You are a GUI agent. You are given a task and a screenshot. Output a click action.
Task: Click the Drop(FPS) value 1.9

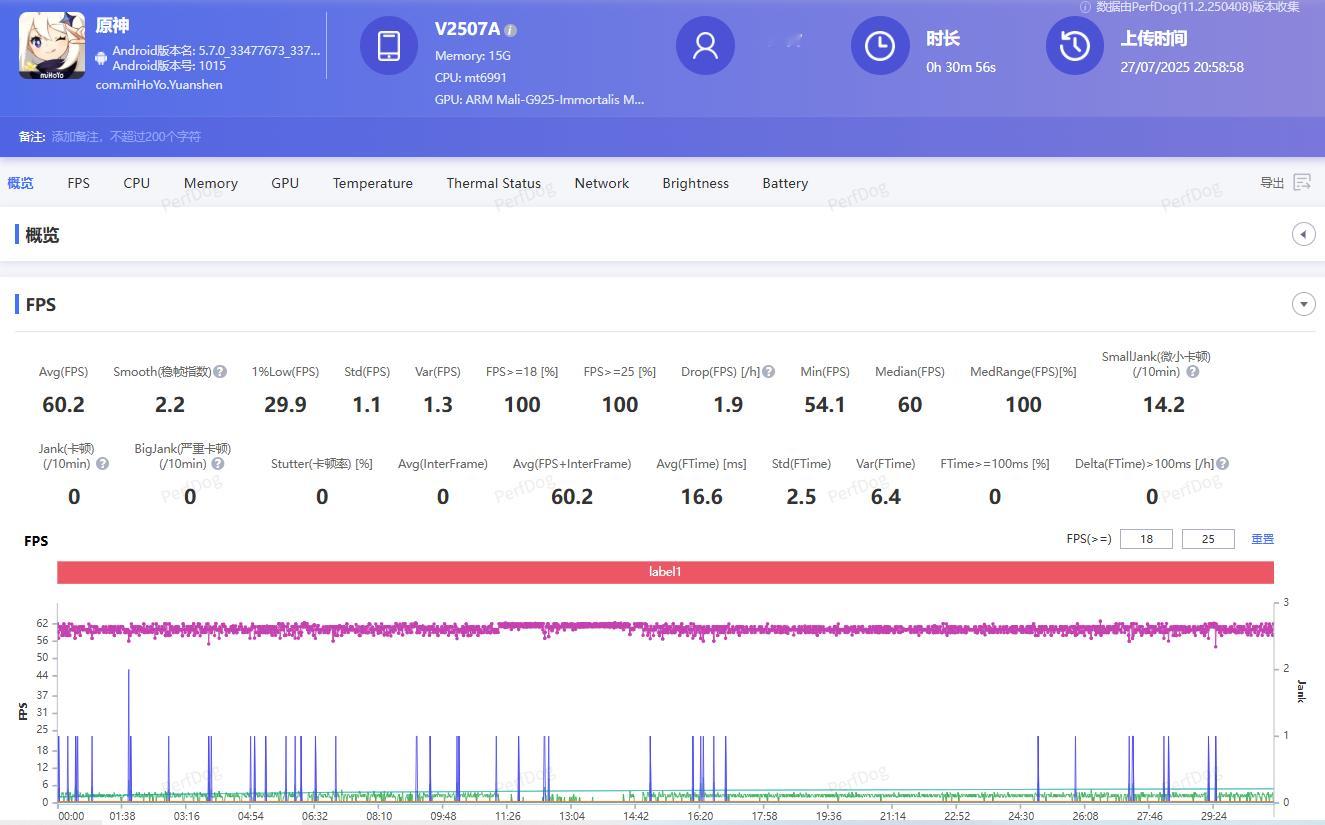728,404
